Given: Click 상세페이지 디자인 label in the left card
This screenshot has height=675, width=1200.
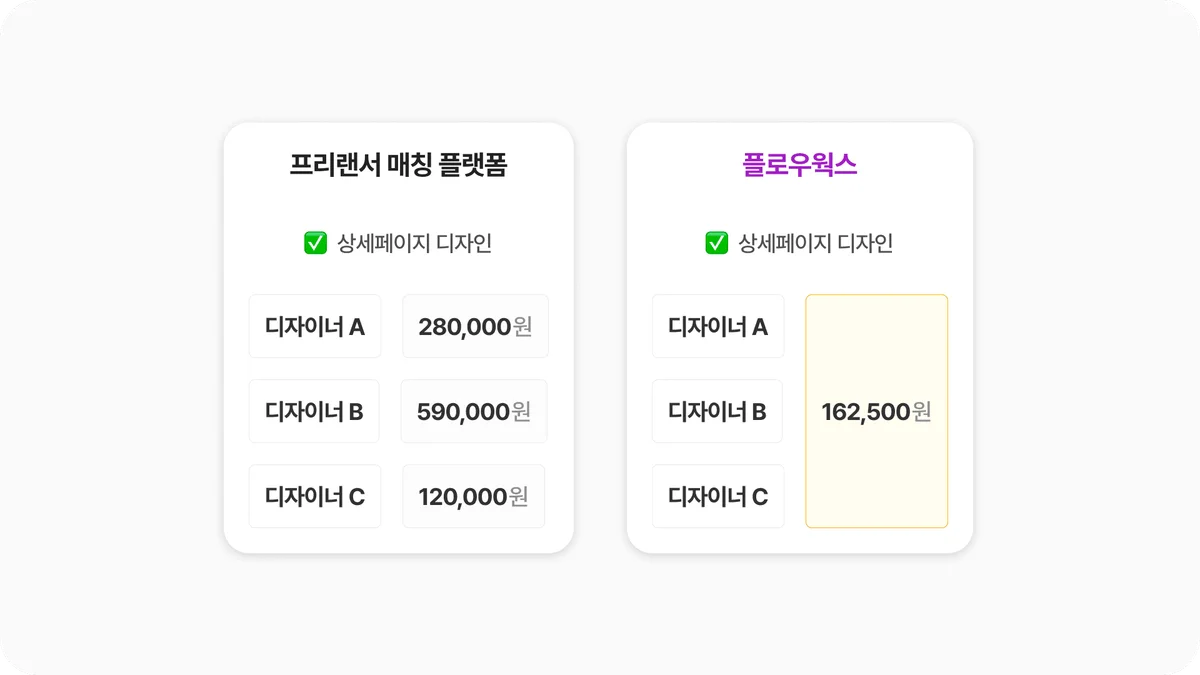Looking at the screenshot, I should tap(414, 243).
